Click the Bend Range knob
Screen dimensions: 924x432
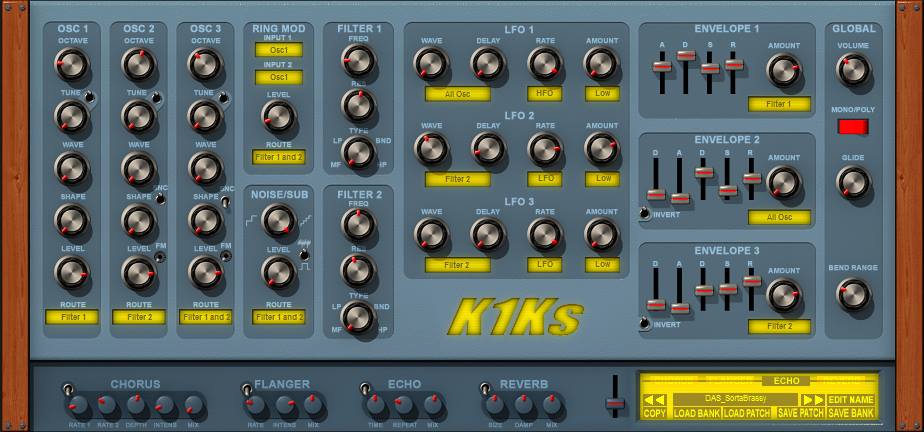pos(853,295)
